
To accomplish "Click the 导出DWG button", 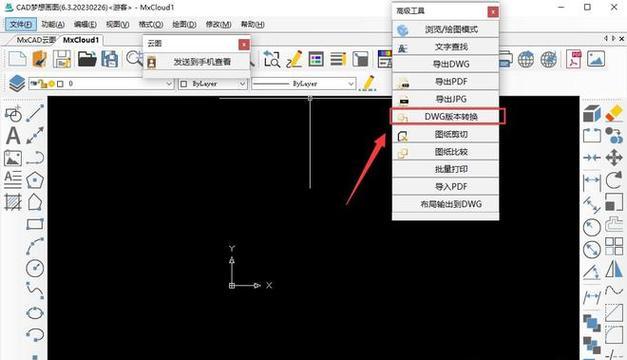I will pos(445,64).
